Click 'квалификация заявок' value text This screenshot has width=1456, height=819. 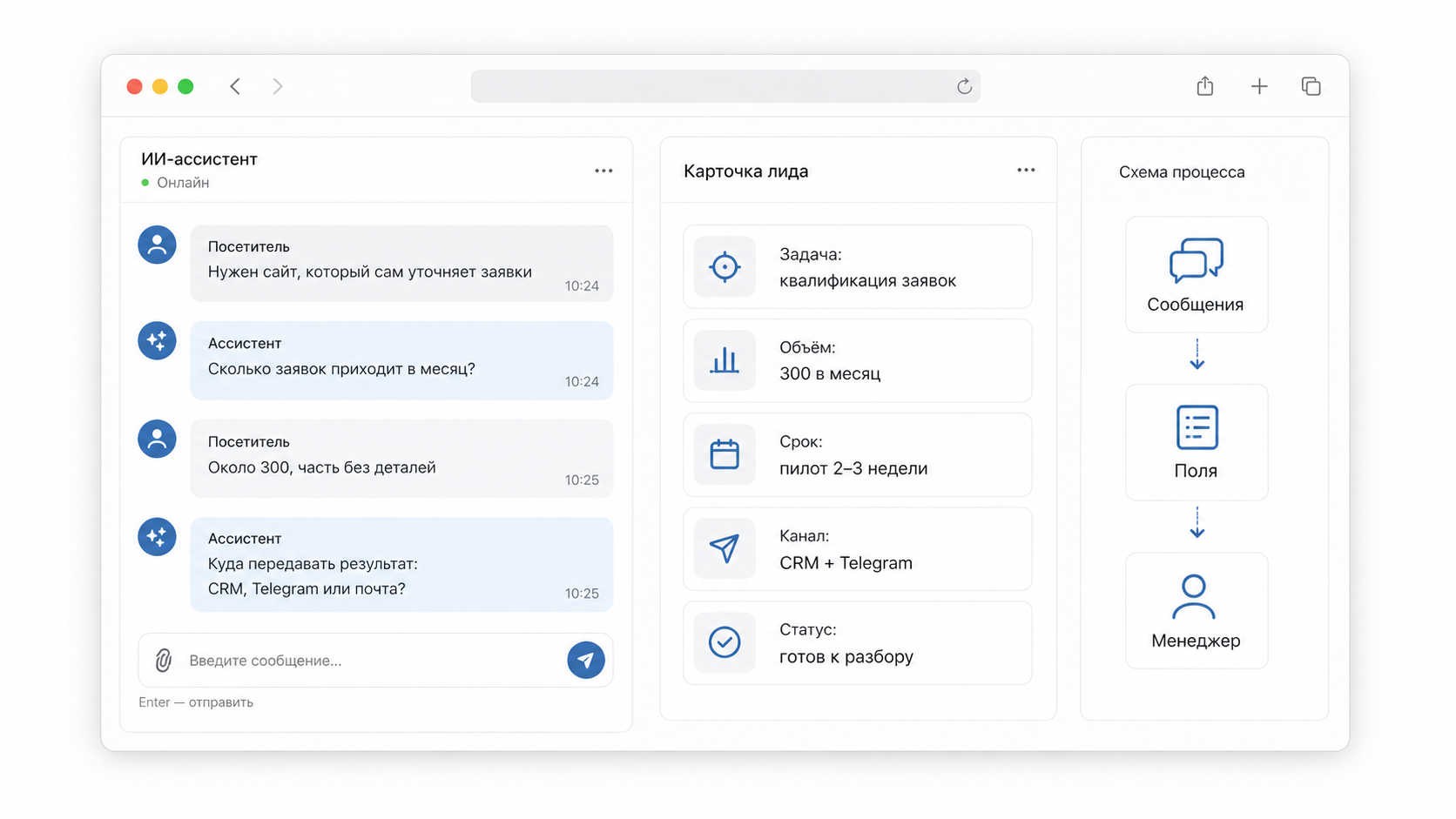coord(867,280)
